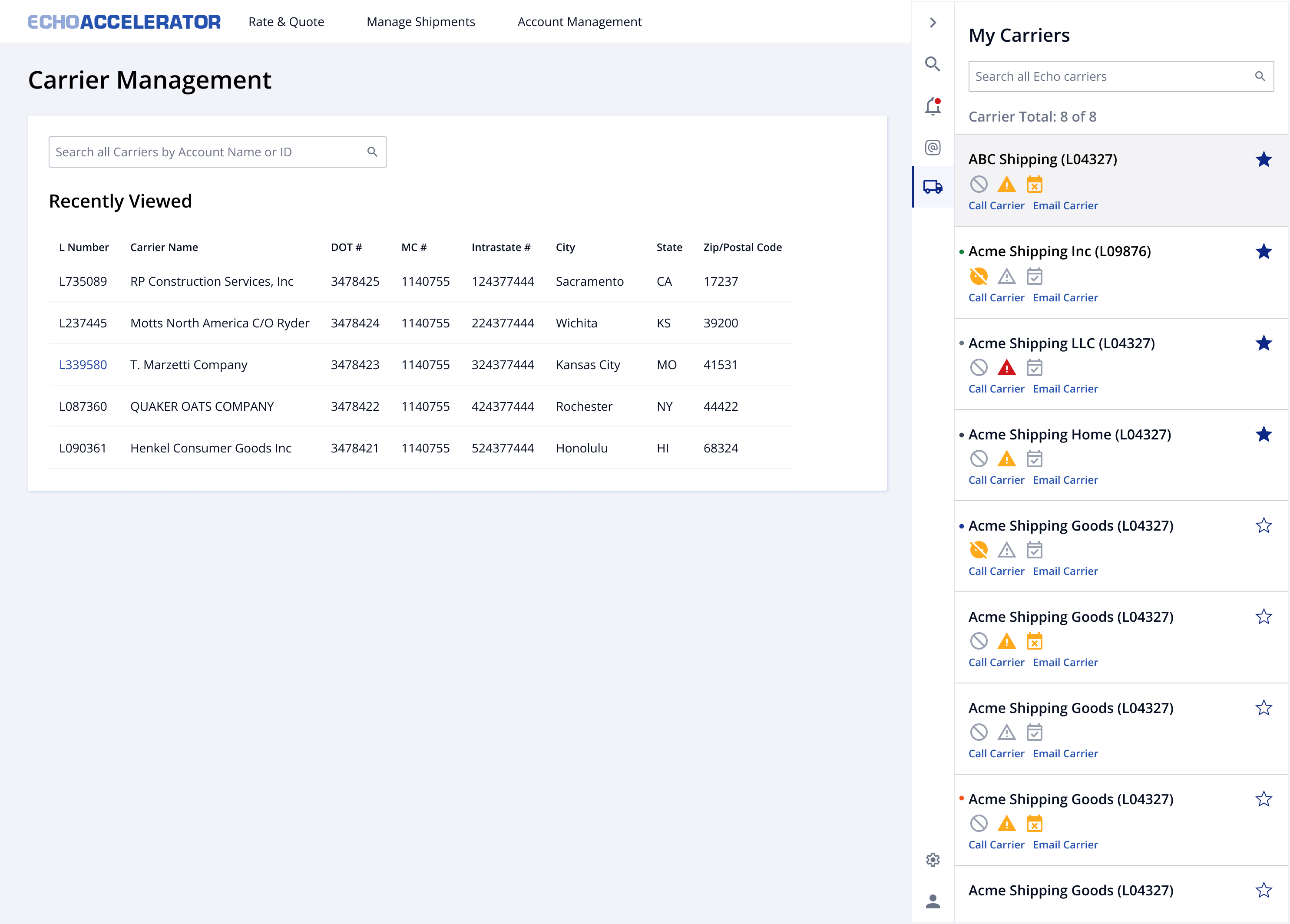This screenshot has height=924, width=1290.
Task: Open notifications bell icon
Action: point(933,106)
